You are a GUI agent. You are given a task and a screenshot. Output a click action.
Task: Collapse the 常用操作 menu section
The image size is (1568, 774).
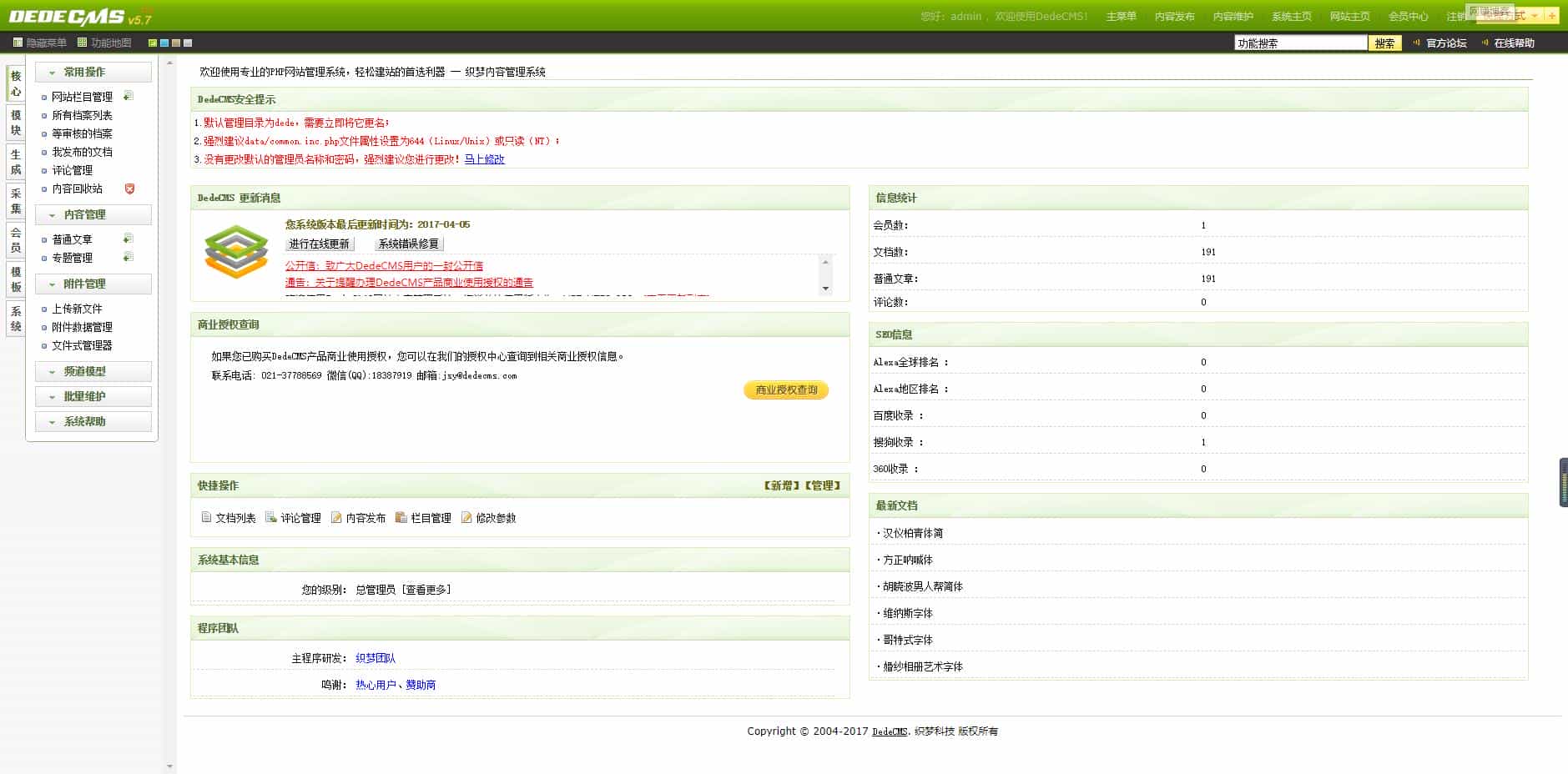pyautogui.click(x=93, y=72)
